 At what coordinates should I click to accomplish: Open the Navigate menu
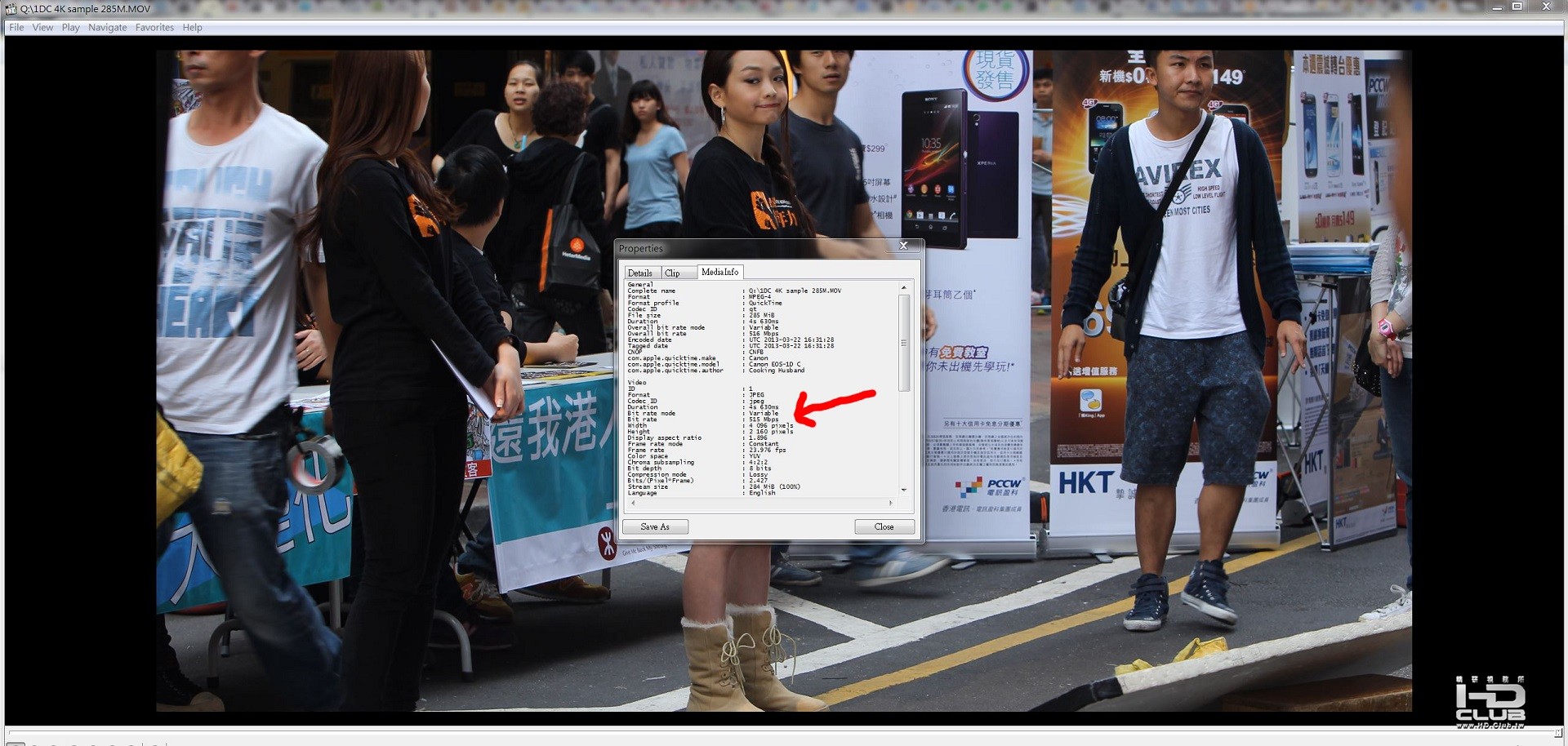tap(108, 28)
